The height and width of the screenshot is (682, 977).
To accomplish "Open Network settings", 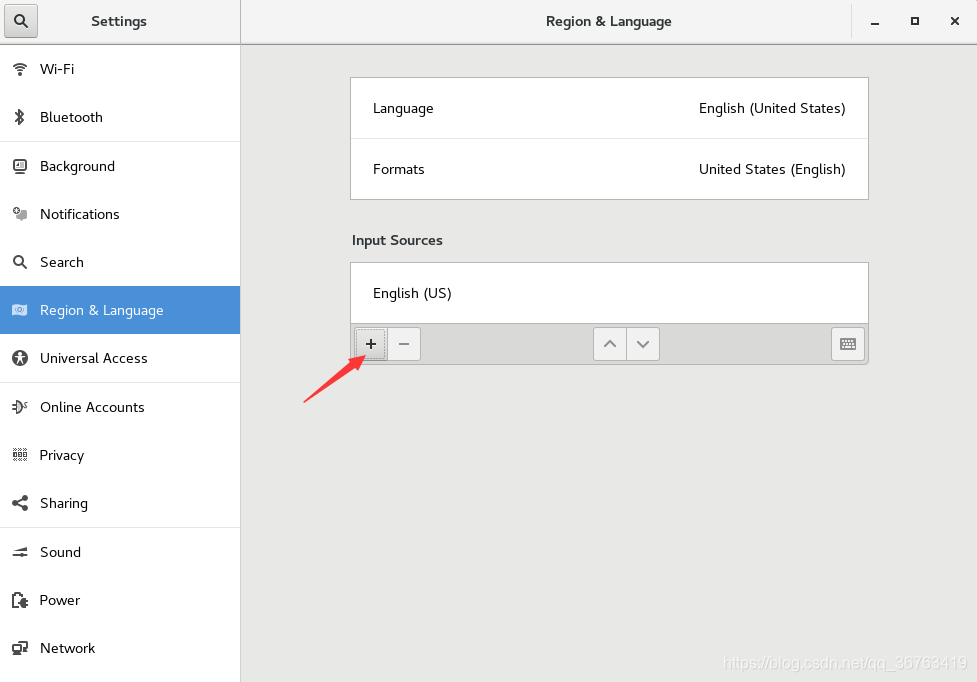I will tap(120, 648).
